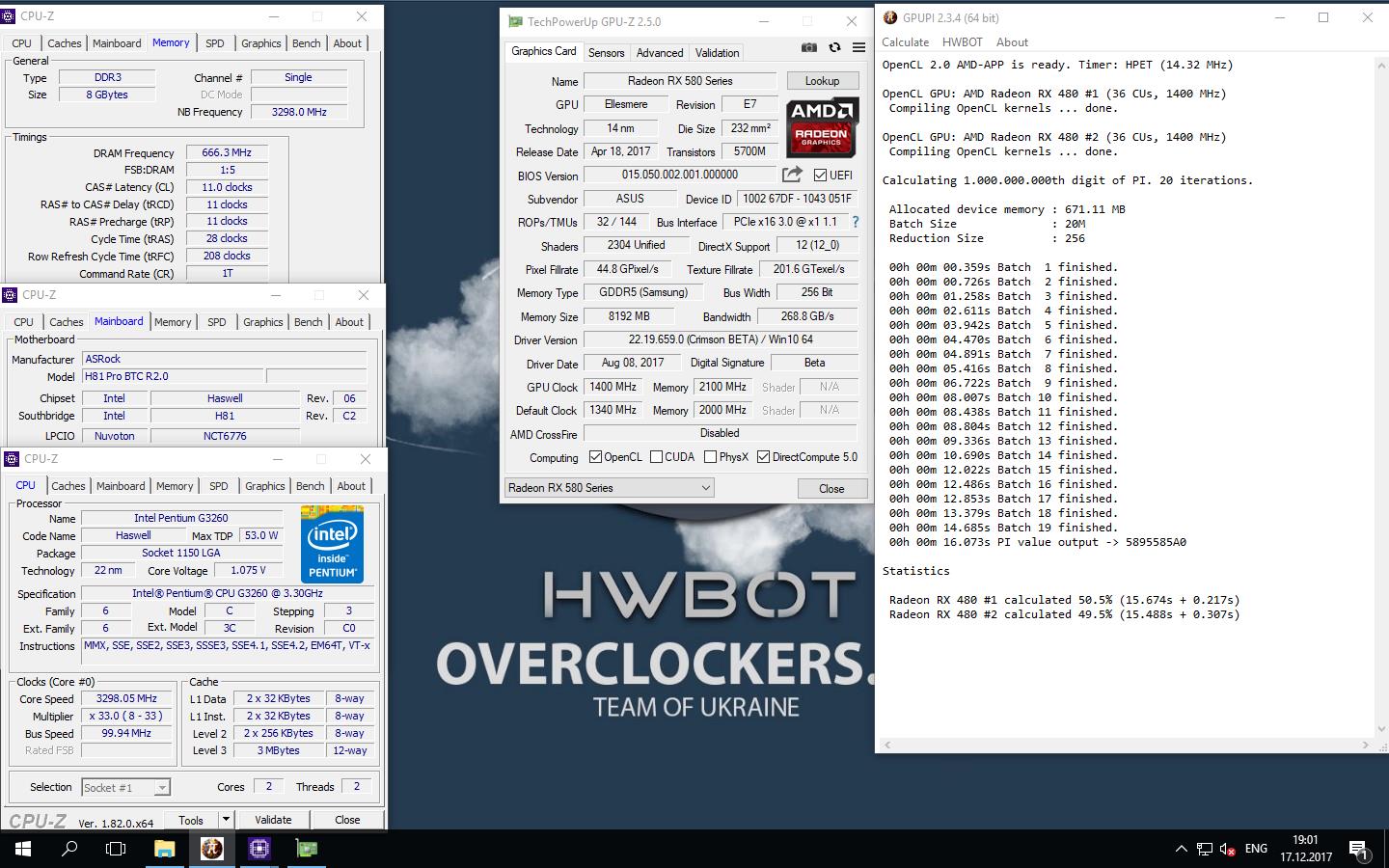Open the Validation tab in GPU-Z
This screenshot has height=868, width=1389.
point(717,53)
